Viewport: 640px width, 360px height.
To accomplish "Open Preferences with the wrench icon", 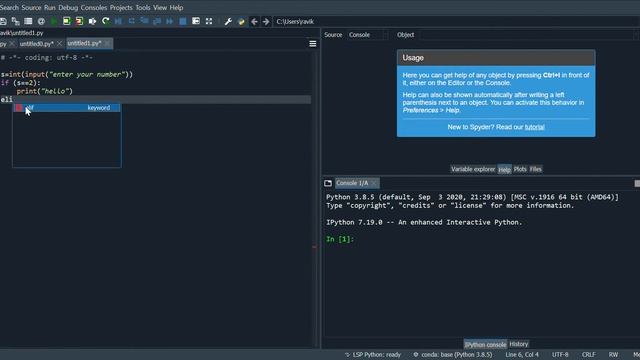I will pyautogui.click(x=228, y=21).
